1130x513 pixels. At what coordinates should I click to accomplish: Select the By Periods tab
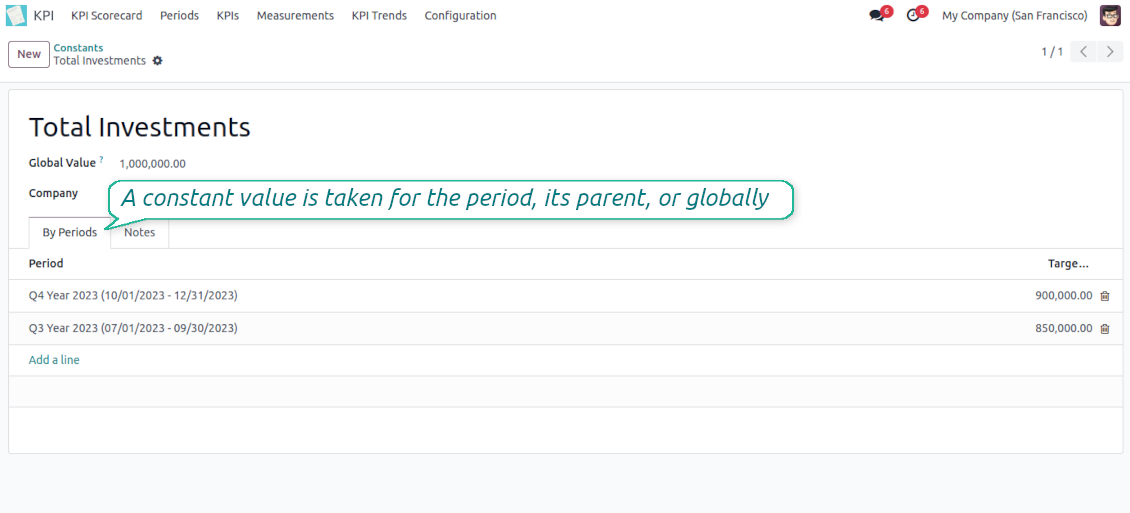pyautogui.click(x=70, y=233)
